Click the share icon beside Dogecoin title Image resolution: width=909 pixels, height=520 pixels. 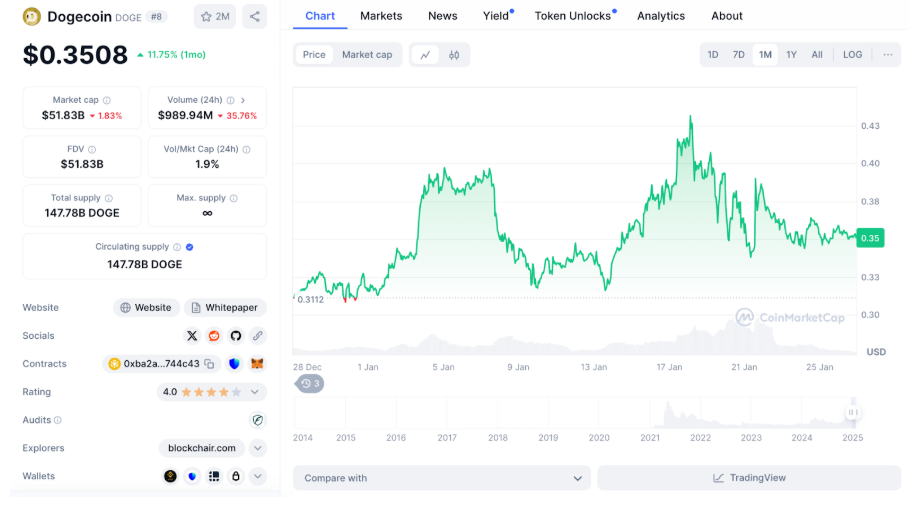[254, 16]
